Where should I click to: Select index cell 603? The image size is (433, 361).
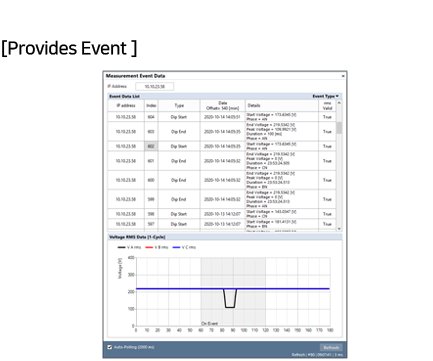click(151, 132)
